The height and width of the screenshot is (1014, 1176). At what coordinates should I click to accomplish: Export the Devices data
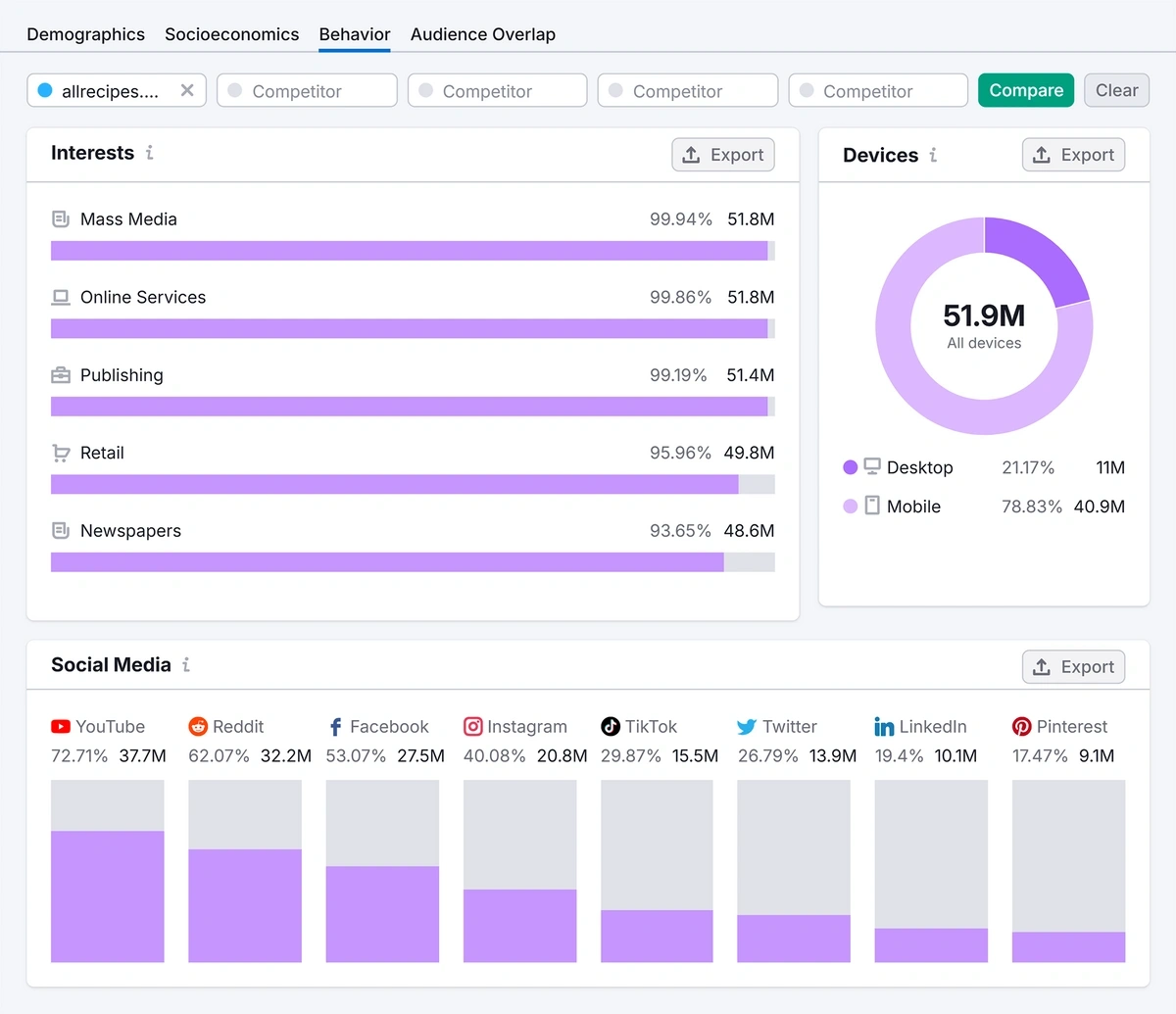click(x=1074, y=155)
